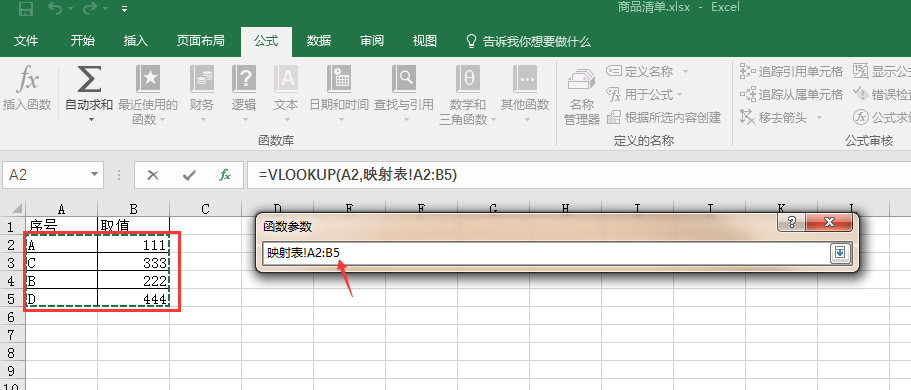Screen dimensions: 911x390
Task: Switch to the 插入 ribbon tab
Action: tap(136, 41)
